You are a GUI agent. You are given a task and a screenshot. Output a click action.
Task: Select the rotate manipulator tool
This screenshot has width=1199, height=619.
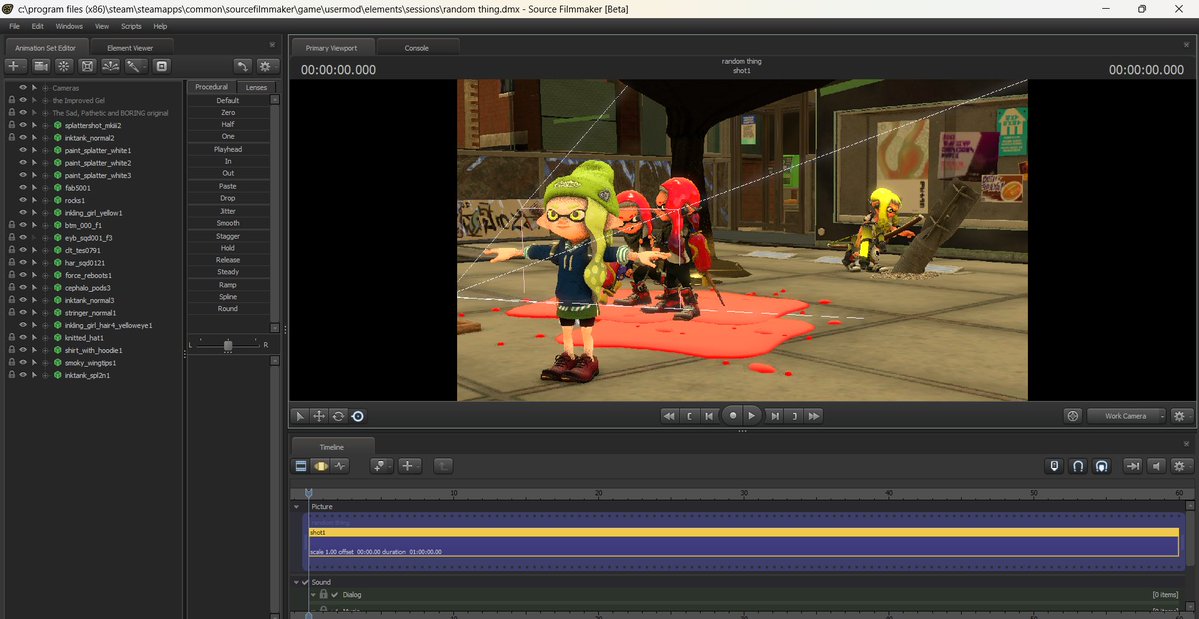tap(338, 416)
